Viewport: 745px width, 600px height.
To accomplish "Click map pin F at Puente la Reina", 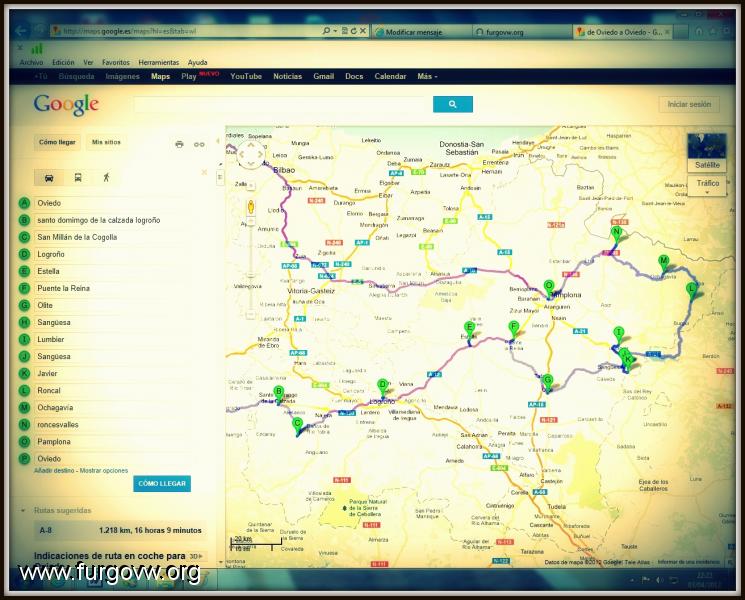I will click(x=513, y=329).
